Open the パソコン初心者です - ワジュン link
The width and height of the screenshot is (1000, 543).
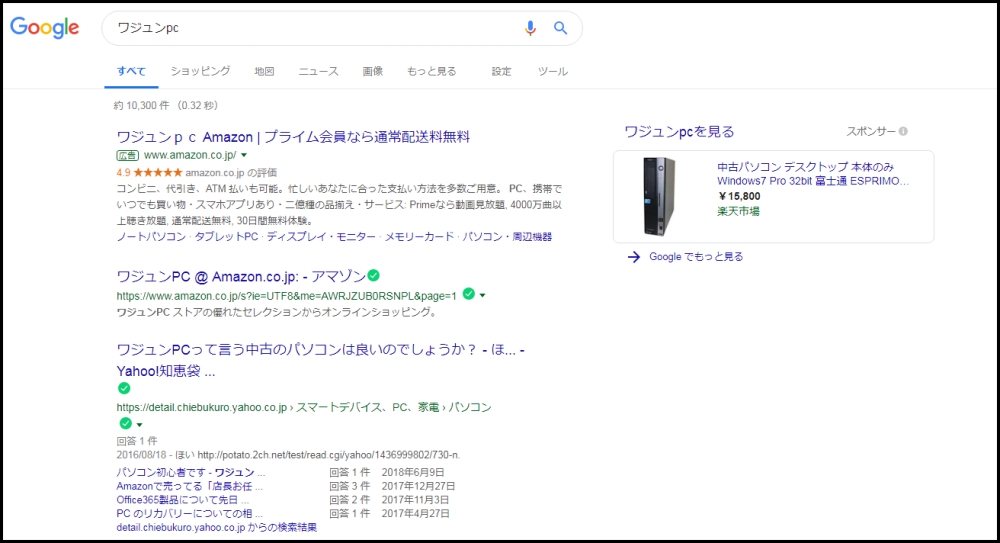pos(191,473)
